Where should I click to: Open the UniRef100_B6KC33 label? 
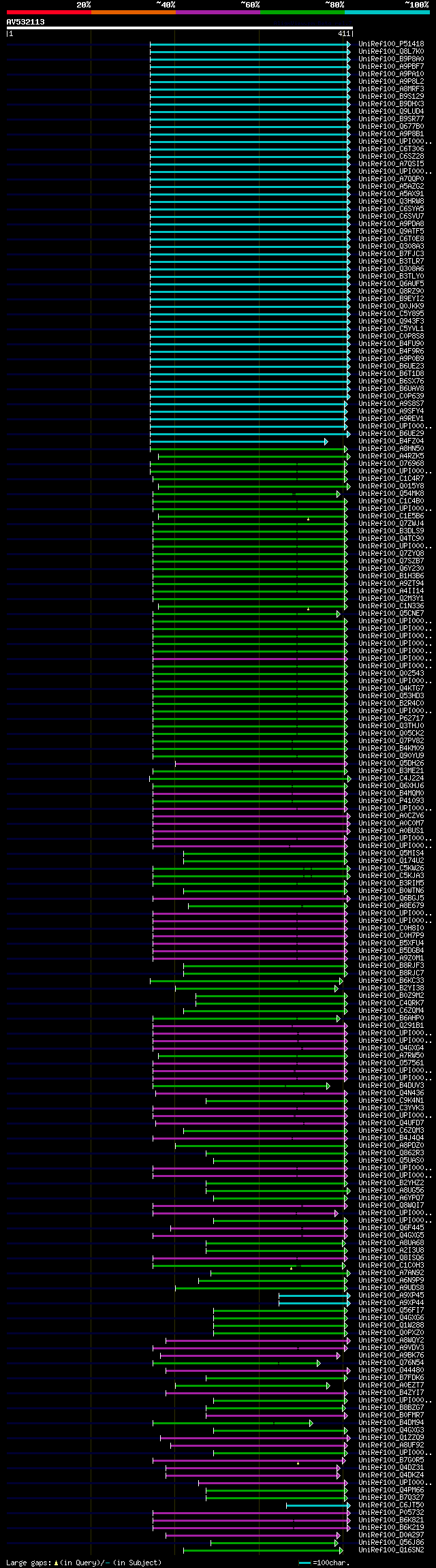[x=391, y=981]
